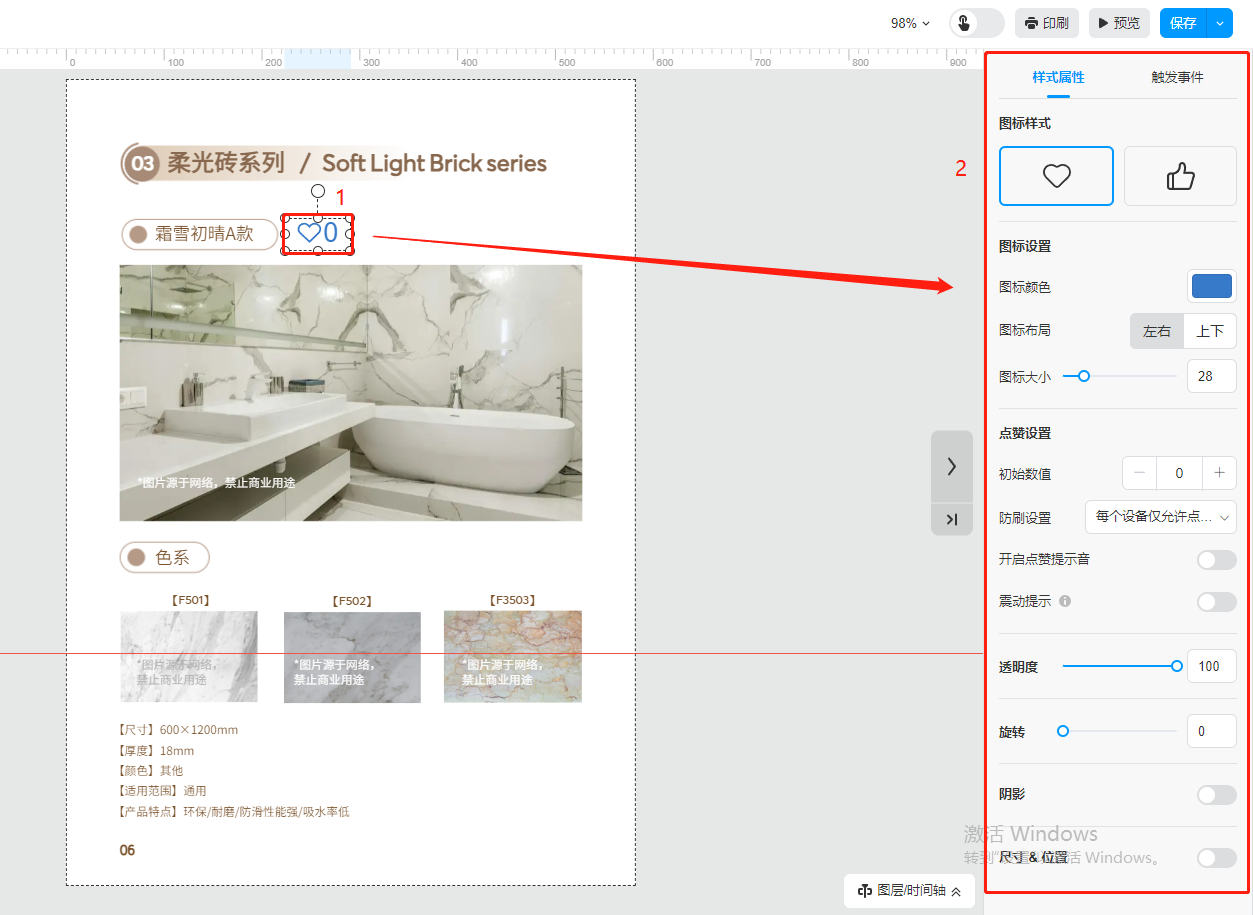Click the blue Save button
1253x915 pixels.
[x=1183, y=23]
